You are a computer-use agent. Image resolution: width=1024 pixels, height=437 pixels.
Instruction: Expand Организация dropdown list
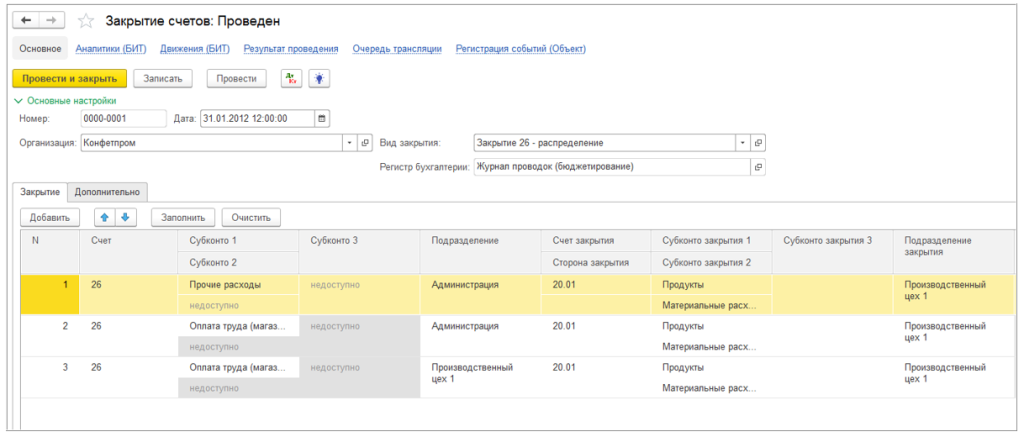[x=349, y=142]
